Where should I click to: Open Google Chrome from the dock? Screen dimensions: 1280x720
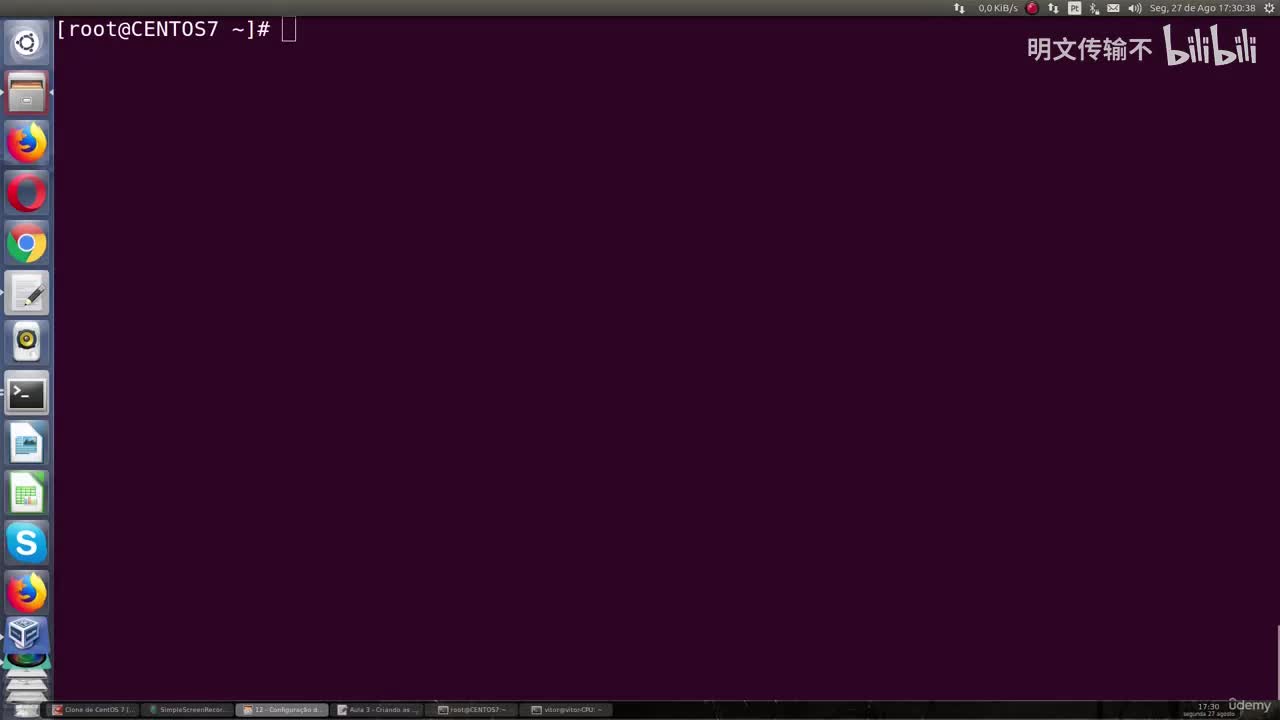pyautogui.click(x=26, y=243)
